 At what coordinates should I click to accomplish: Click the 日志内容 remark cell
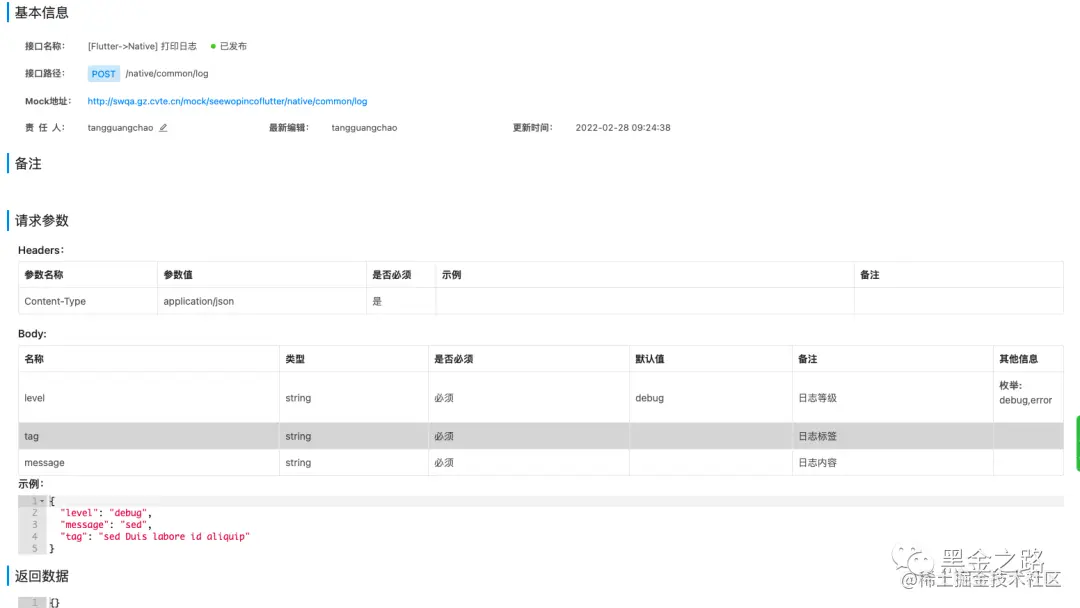[892, 463]
